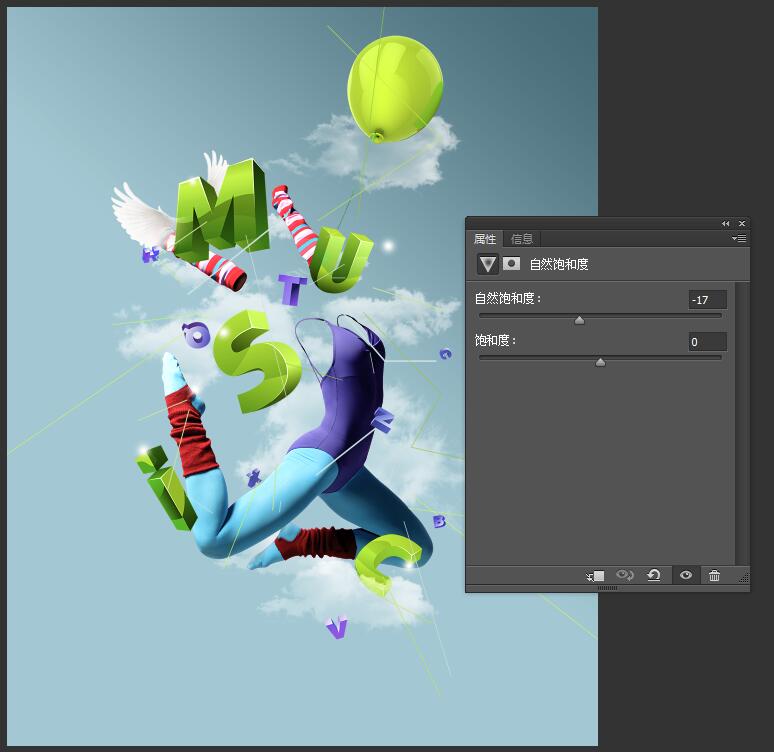Clip adjustment to layer below icon
Image resolution: width=774 pixels, height=752 pixels.
tap(595, 576)
